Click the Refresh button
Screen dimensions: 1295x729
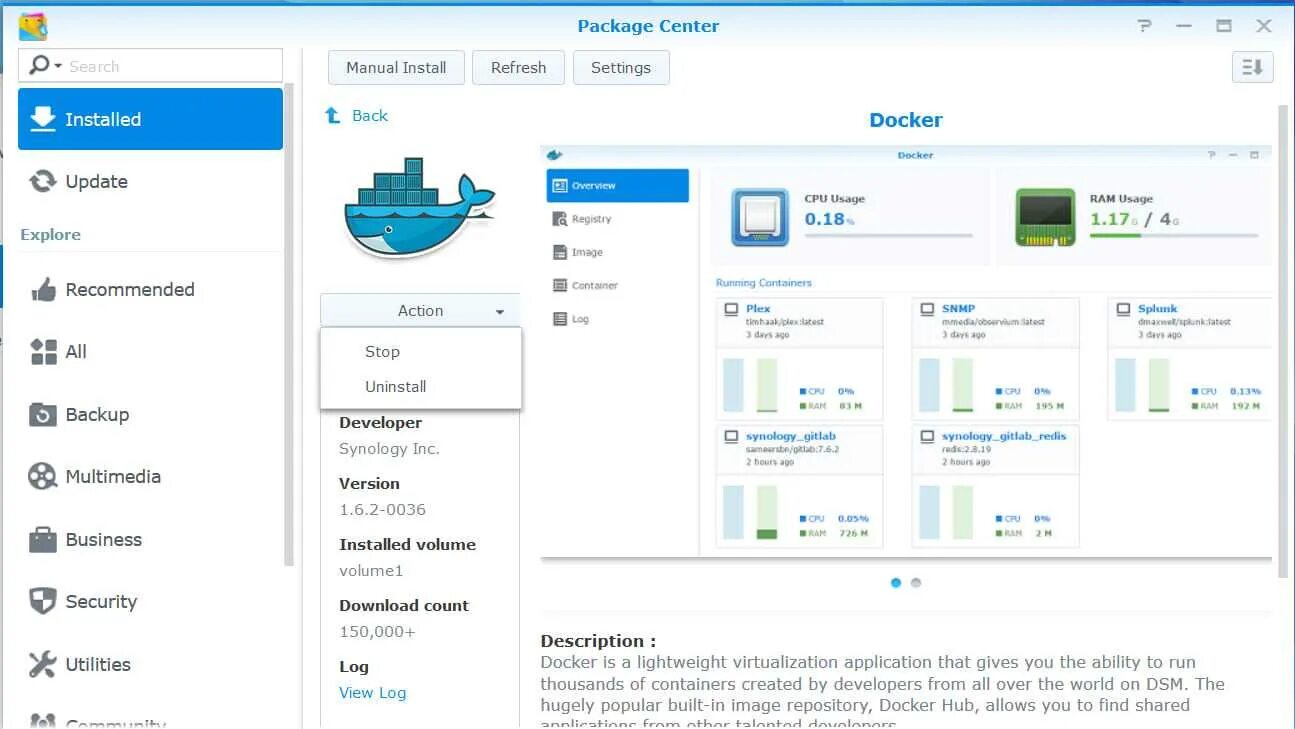pos(518,67)
